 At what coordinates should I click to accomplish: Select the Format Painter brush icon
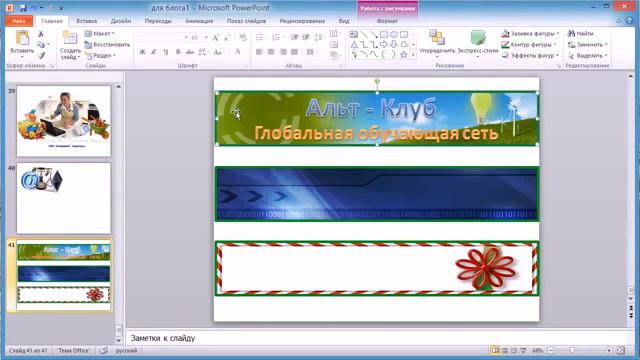[x=41, y=55]
